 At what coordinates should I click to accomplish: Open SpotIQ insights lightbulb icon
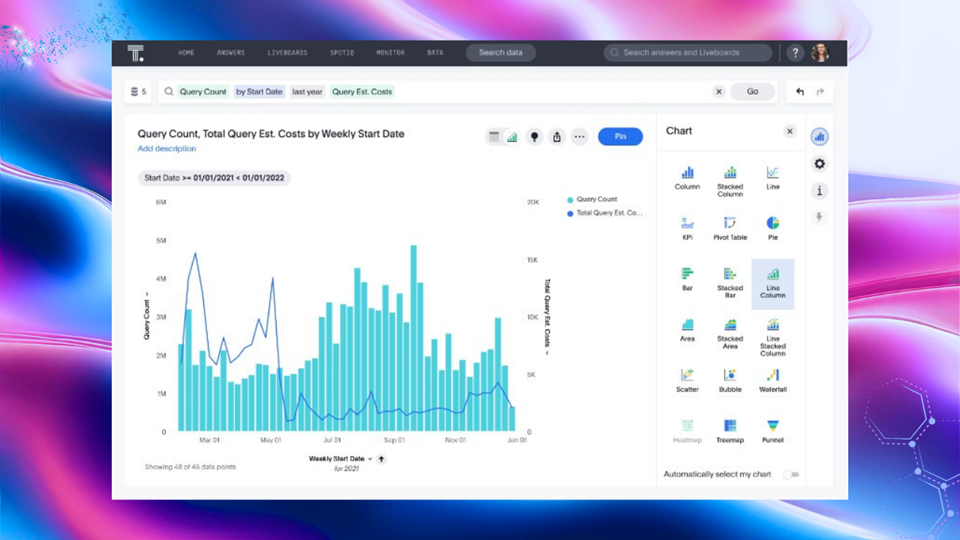click(534, 137)
